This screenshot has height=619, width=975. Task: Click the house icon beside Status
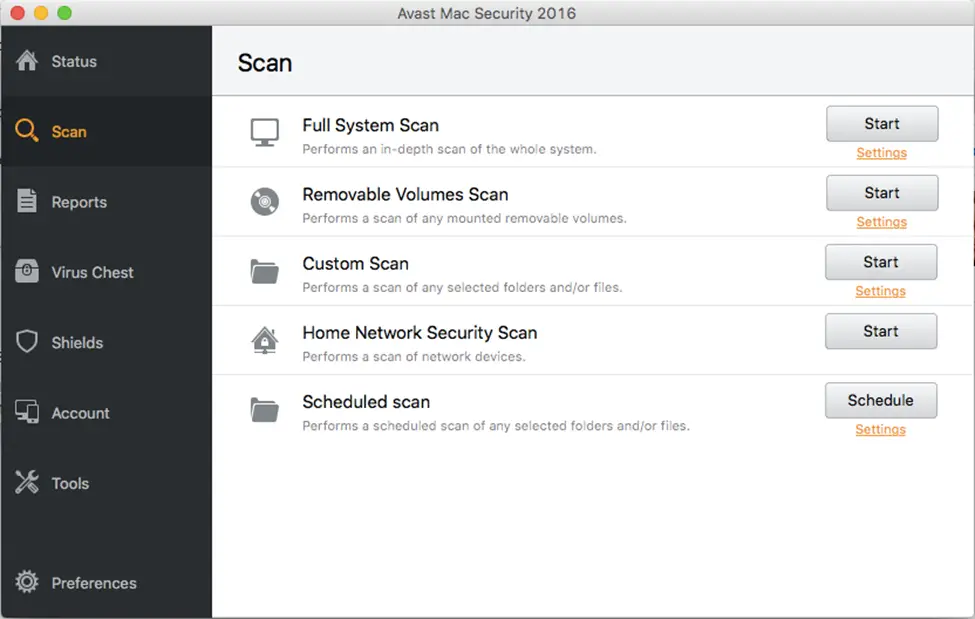[27, 61]
